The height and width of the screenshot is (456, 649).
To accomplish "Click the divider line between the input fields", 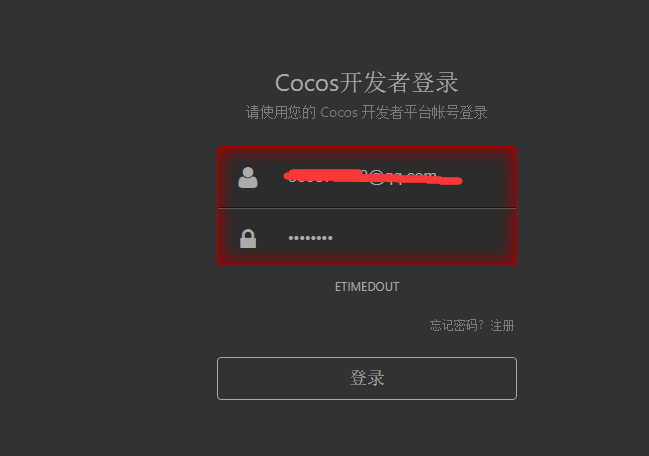I will coord(367,208).
